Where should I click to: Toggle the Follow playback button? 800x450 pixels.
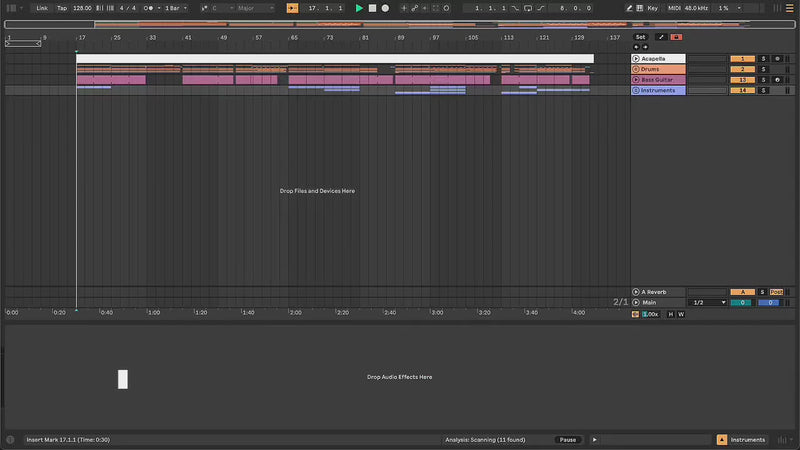(292, 8)
